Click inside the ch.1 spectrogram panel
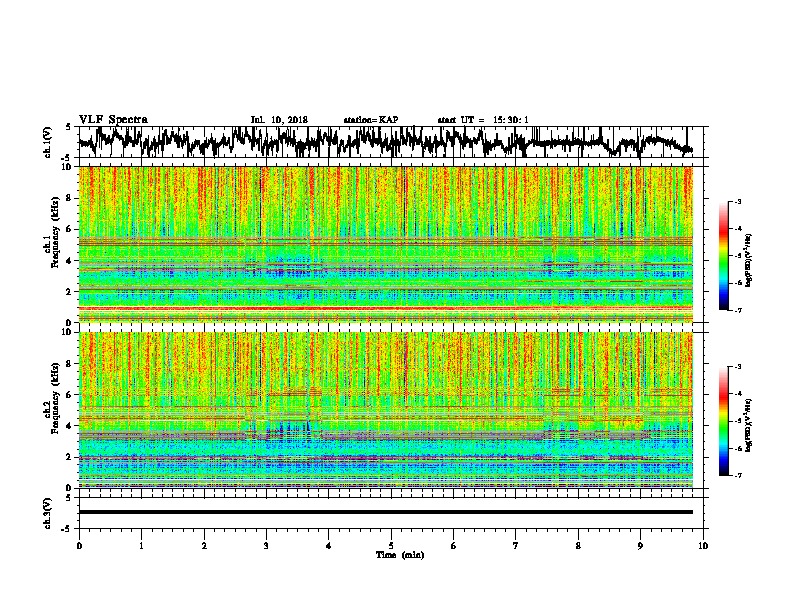The image size is (792, 612). (386, 244)
